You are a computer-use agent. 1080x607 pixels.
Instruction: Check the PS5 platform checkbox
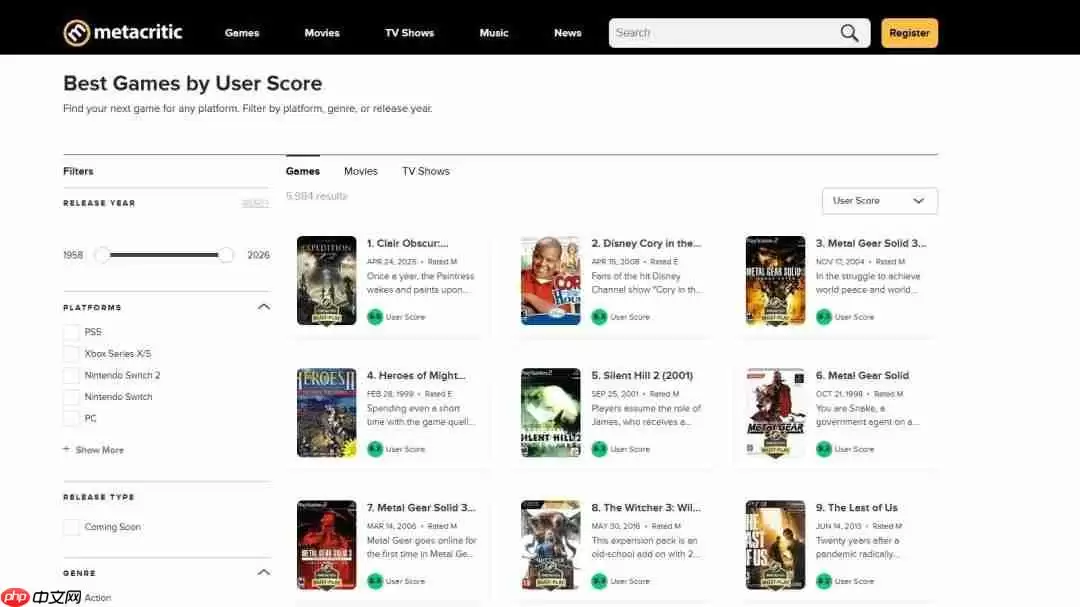point(71,332)
